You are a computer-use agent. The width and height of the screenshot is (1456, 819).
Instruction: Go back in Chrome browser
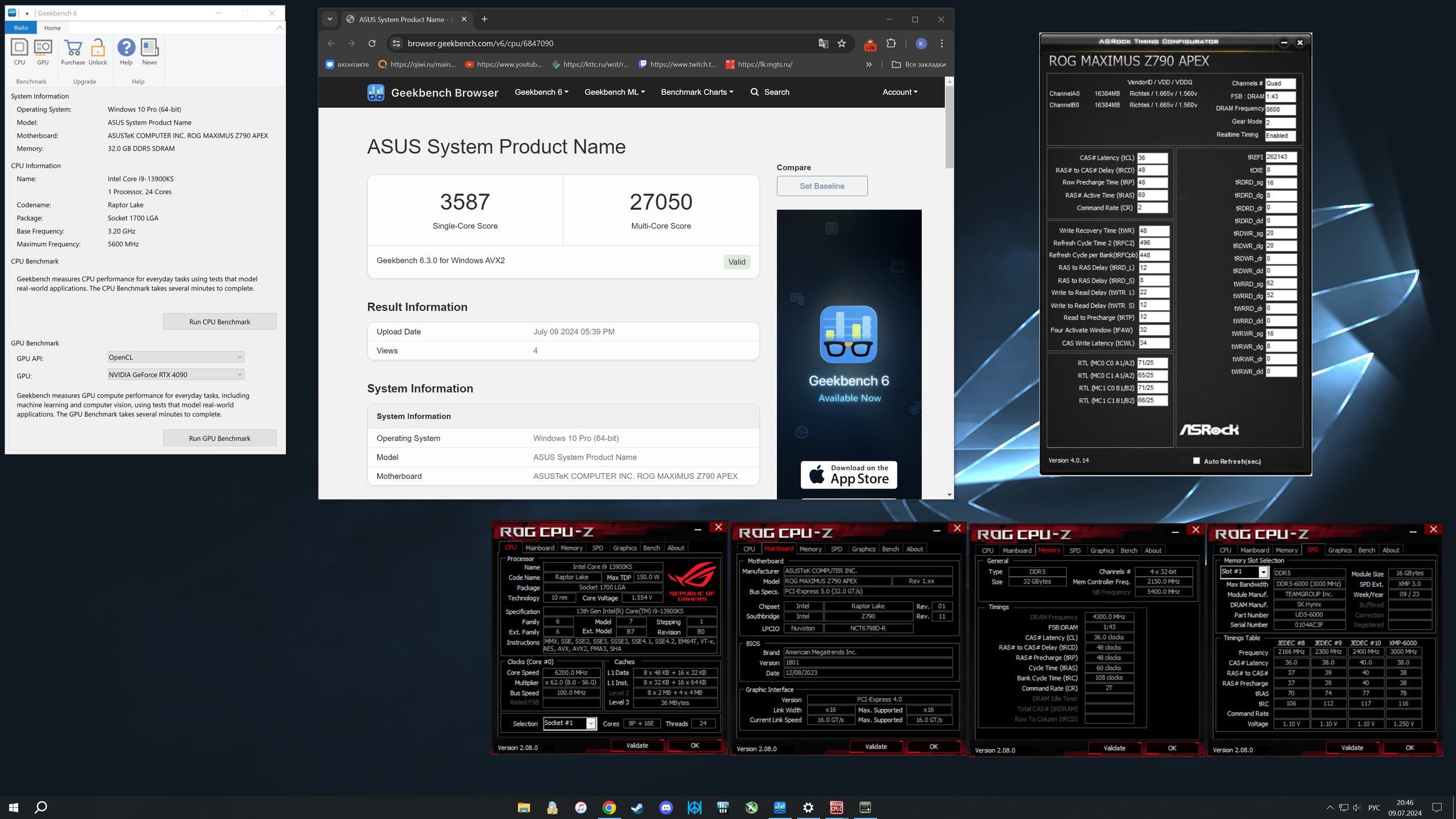pyautogui.click(x=331, y=43)
